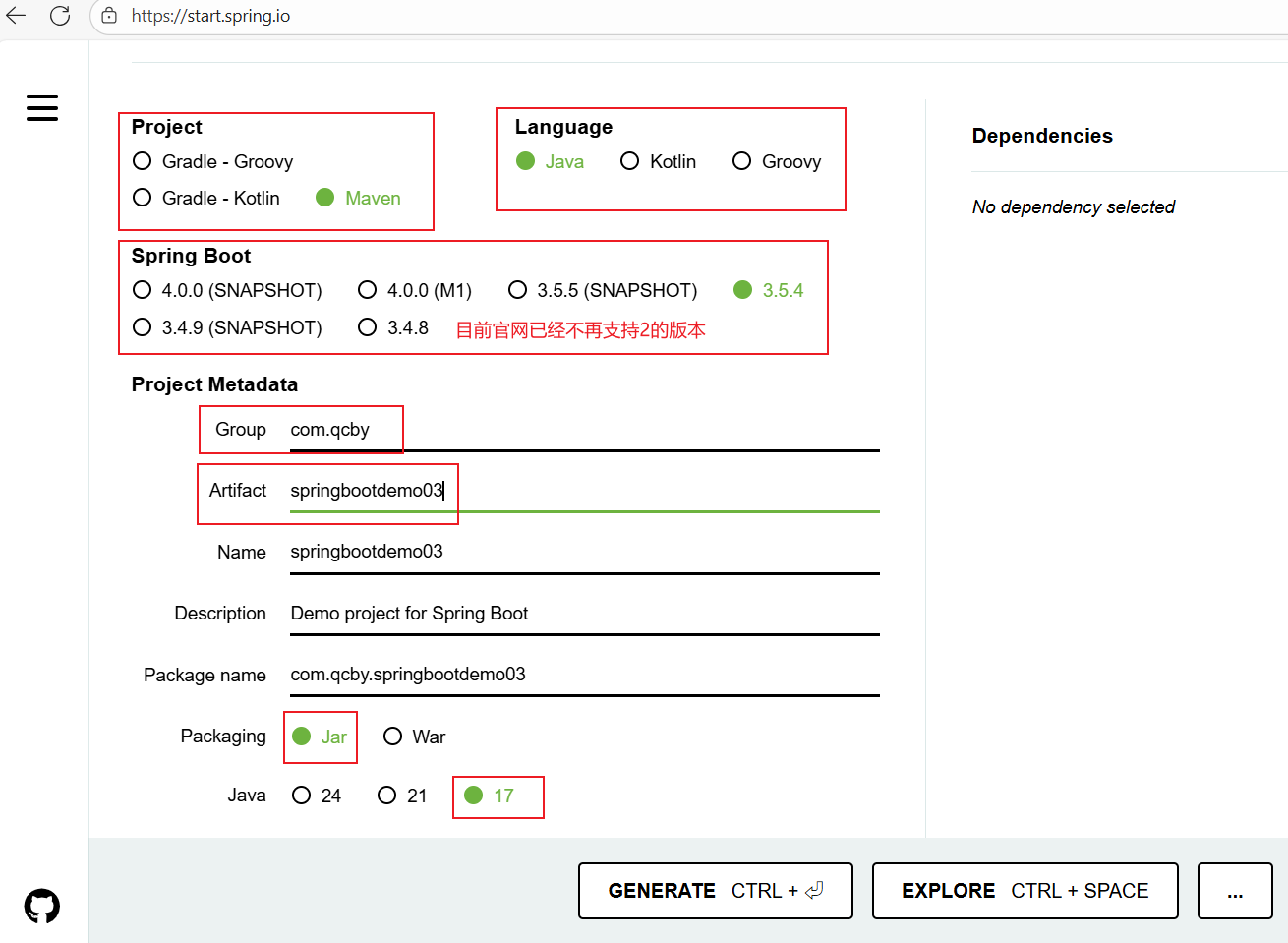The height and width of the screenshot is (943, 1288).
Task: Edit the Group field com.qcby
Action: [584, 430]
